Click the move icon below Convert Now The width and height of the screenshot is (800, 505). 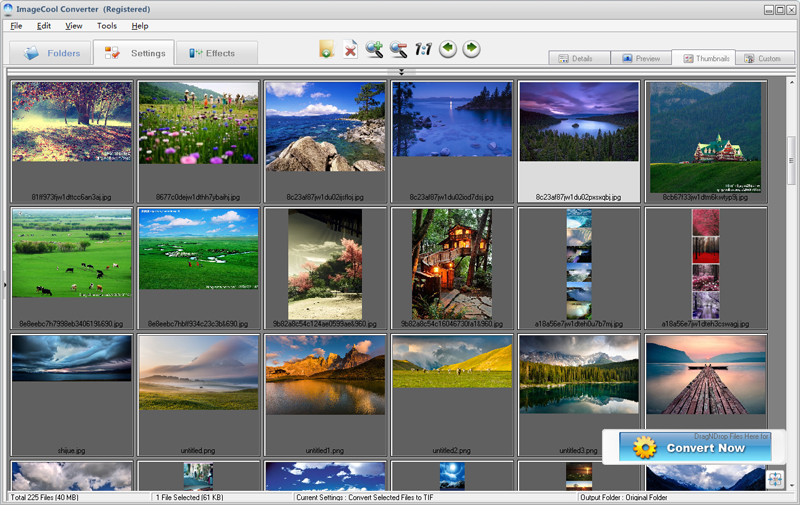(775, 479)
